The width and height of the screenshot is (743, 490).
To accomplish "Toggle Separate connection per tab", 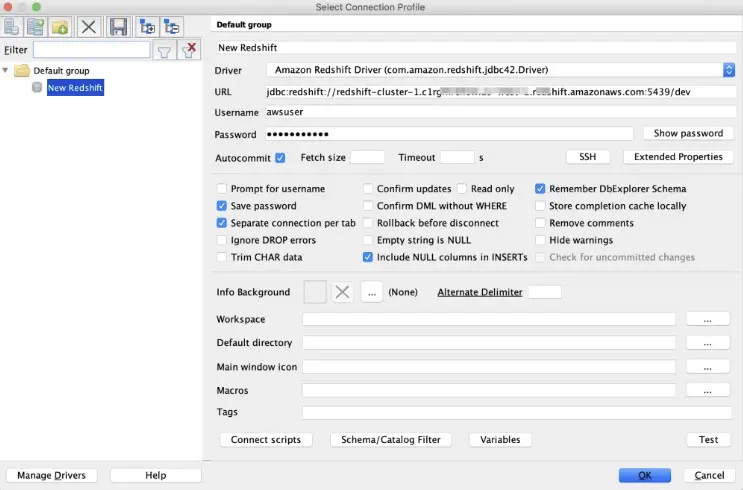I will pyautogui.click(x=221, y=223).
